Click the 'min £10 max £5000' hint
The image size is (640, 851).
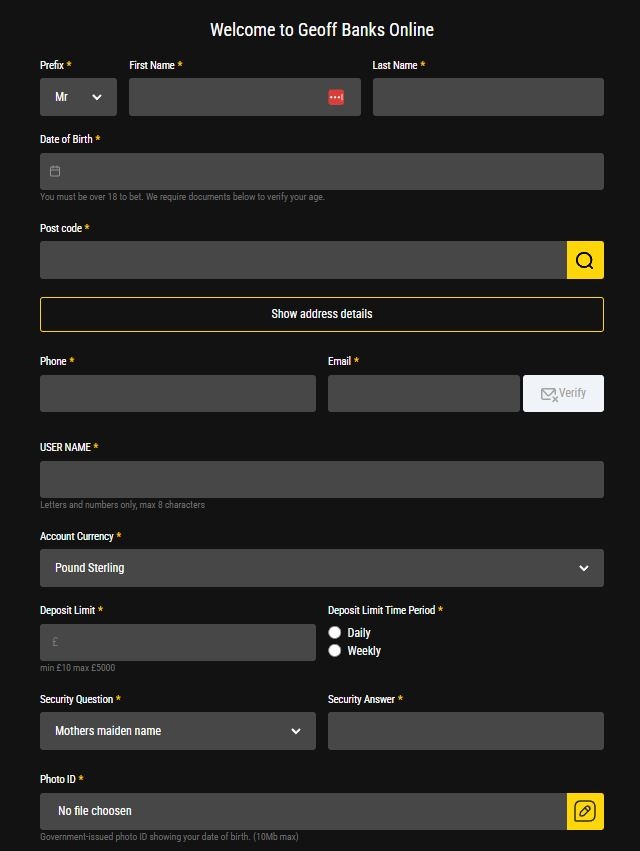pos(78,668)
